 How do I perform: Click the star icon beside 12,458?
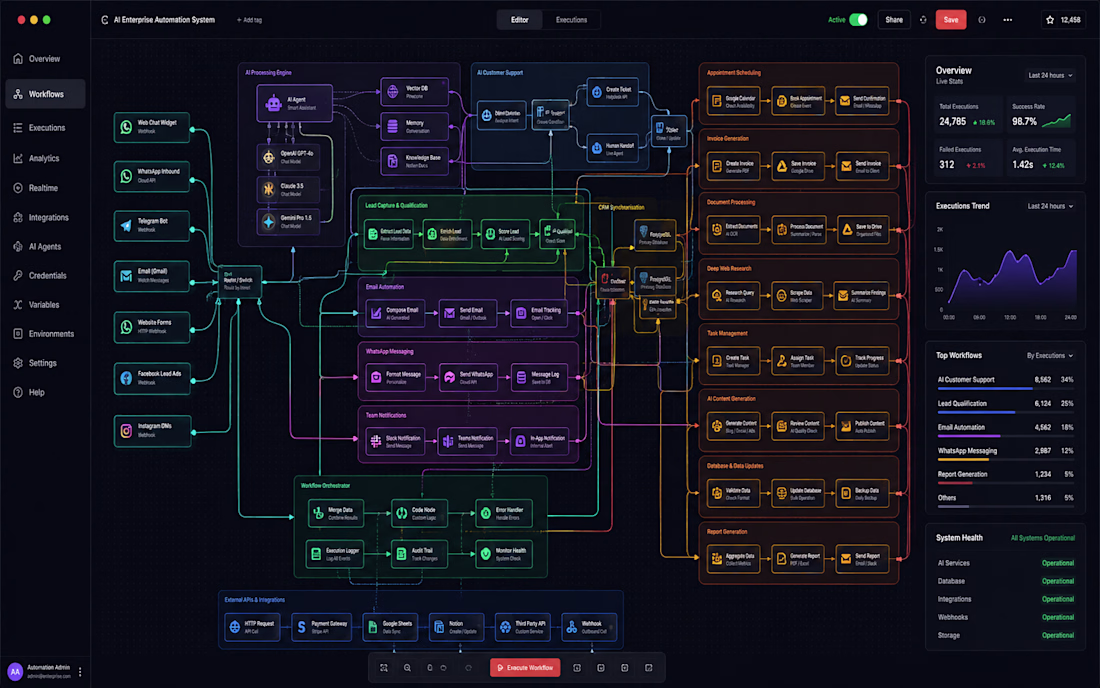coord(1050,20)
